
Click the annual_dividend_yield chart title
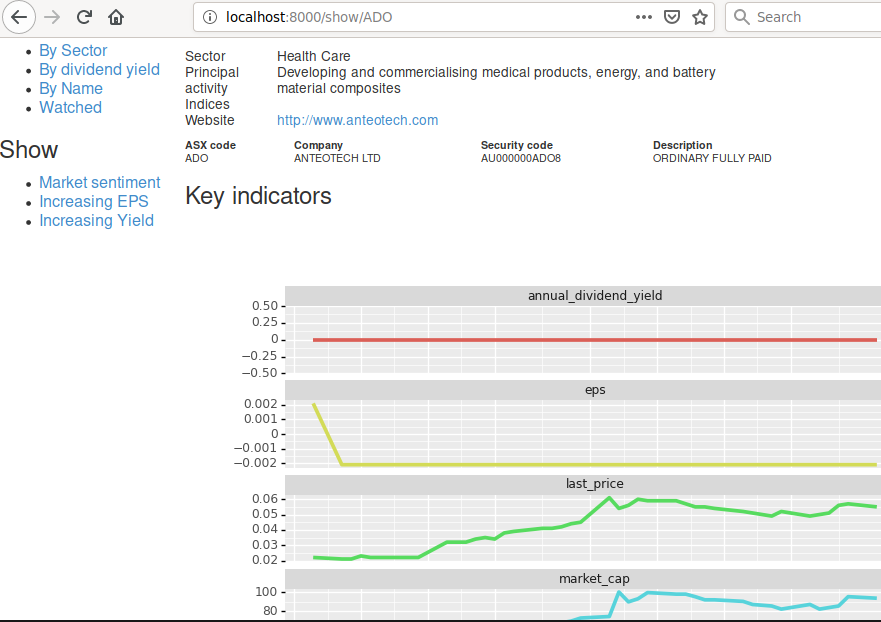pyautogui.click(x=595, y=296)
